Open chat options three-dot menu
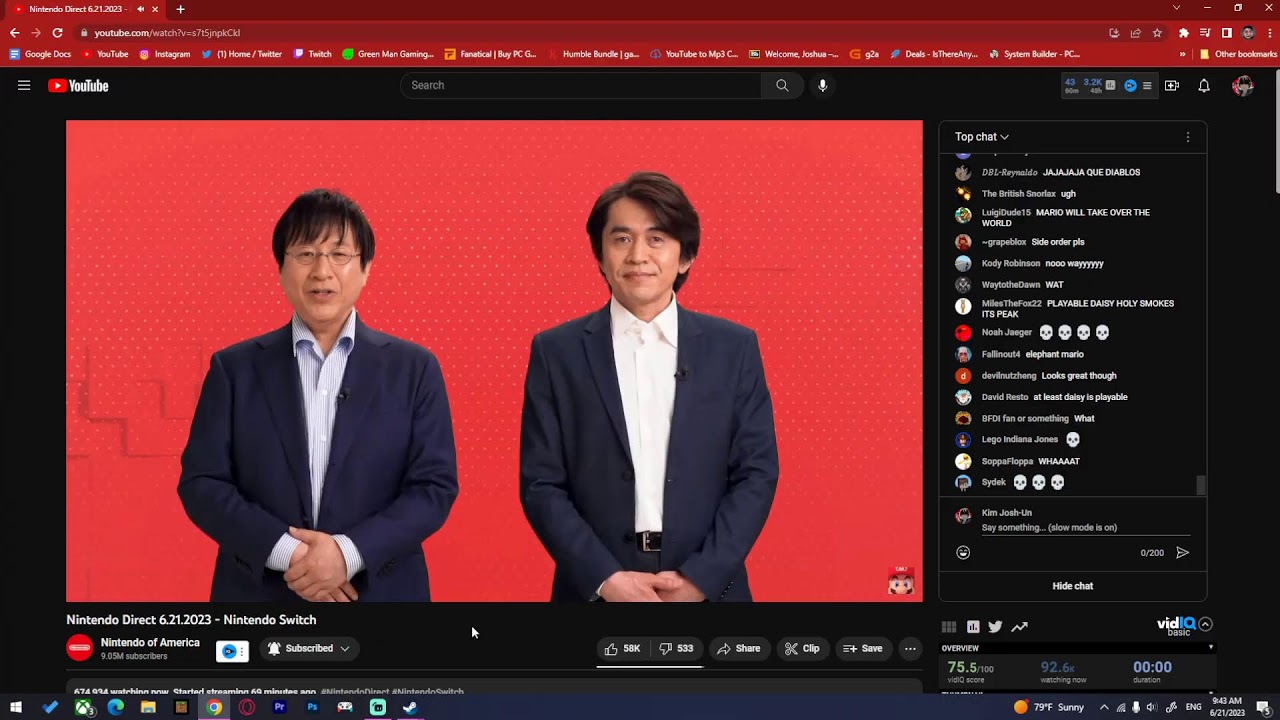This screenshot has height=720, width=1280. (x=1188, y=137)
